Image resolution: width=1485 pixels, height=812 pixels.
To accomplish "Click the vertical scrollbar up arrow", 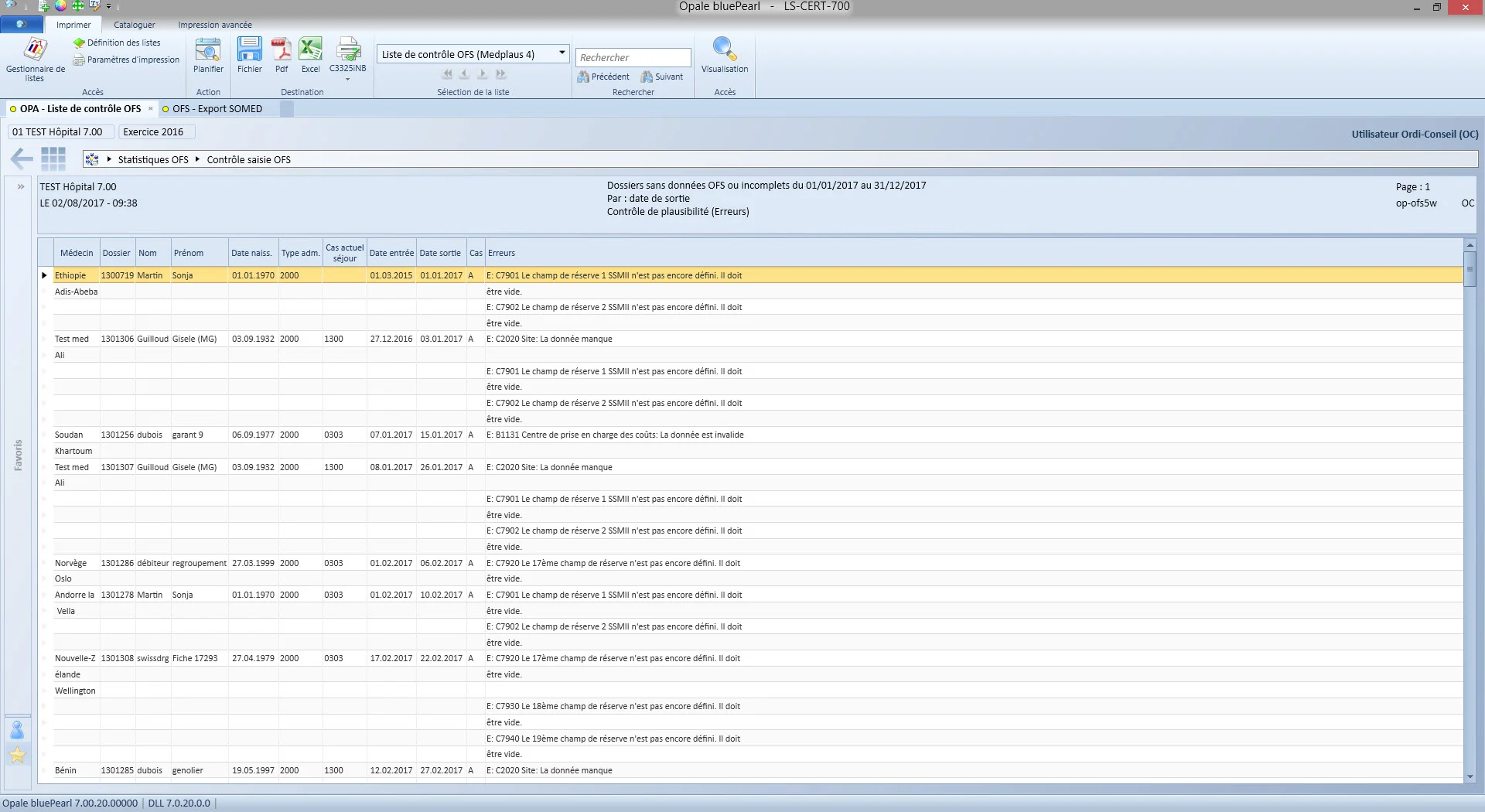I will click(1470, 245).
